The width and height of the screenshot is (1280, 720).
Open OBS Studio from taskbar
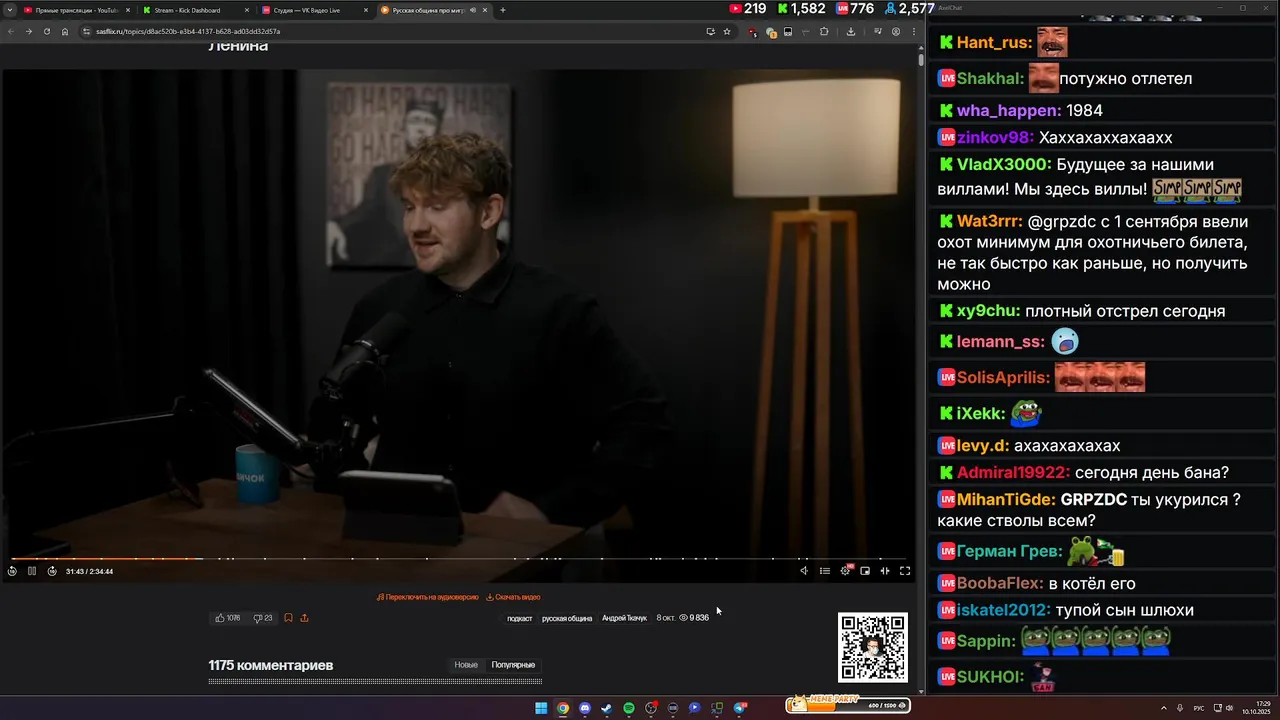(x=651, y=708)
